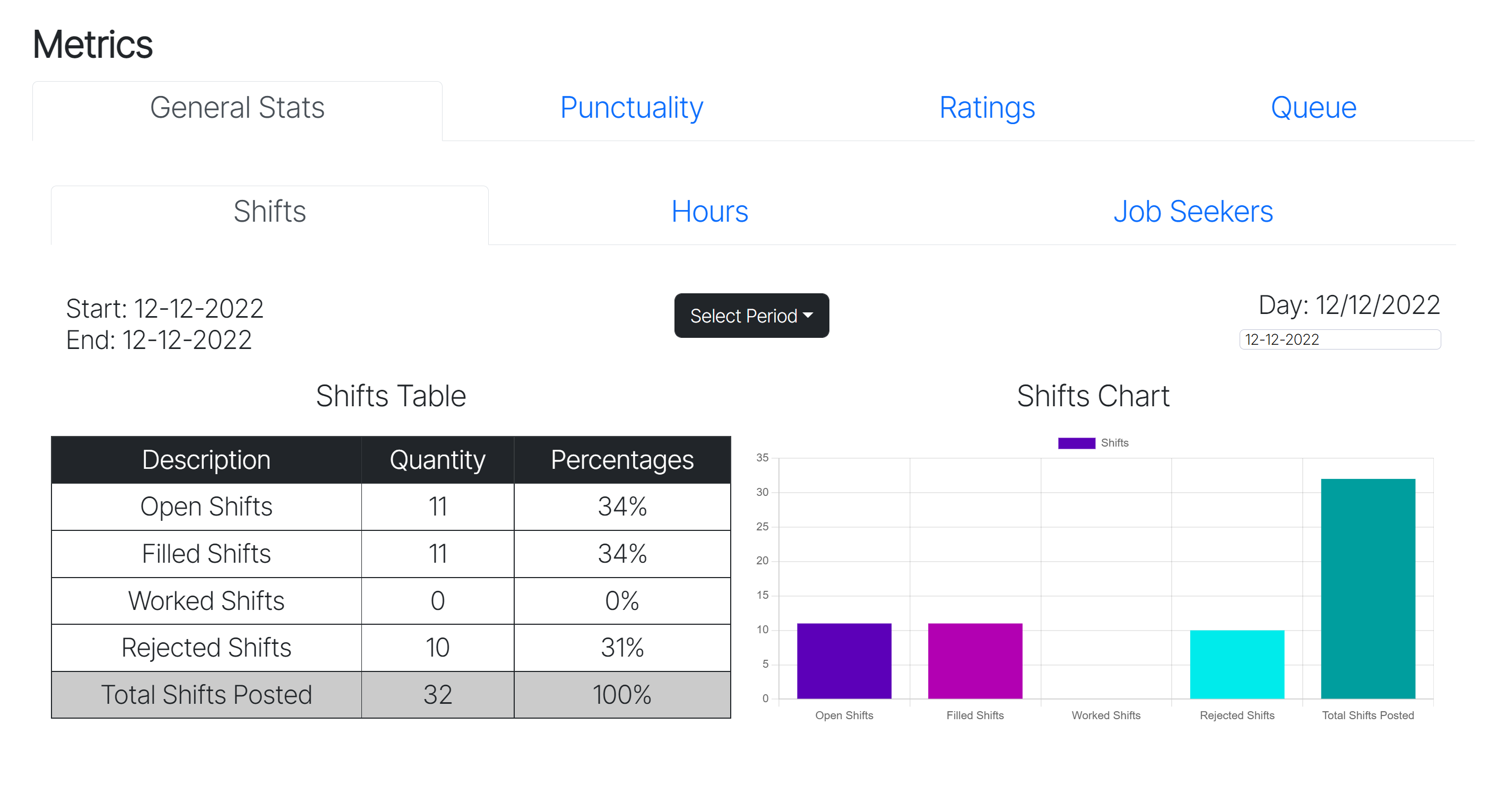Open the Select Period dropdown
The height and width of the screenshot is (812, 1506).
click(751, 316)
